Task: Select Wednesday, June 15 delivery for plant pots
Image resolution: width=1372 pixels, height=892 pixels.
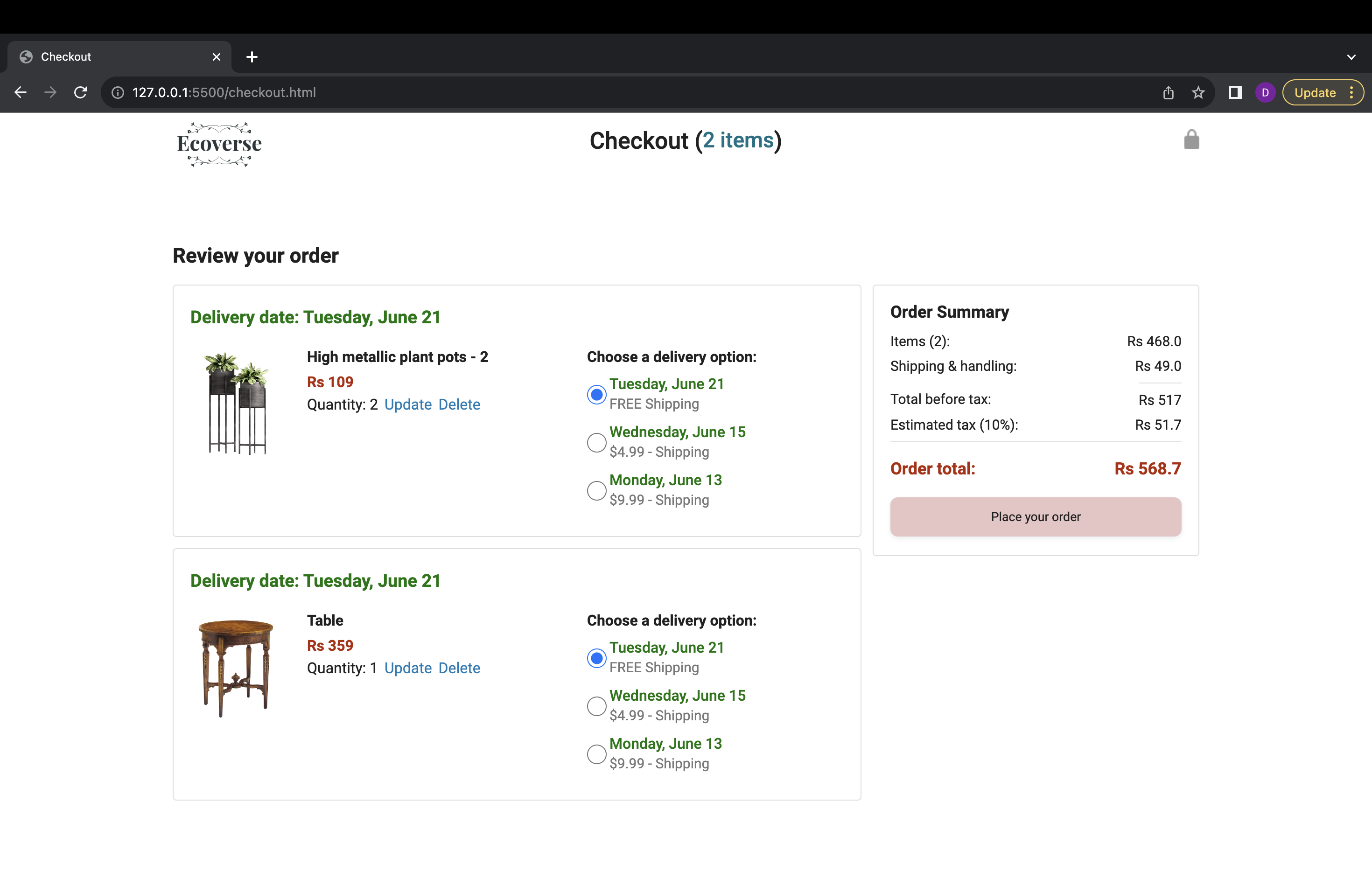Action: coord(596,443)
